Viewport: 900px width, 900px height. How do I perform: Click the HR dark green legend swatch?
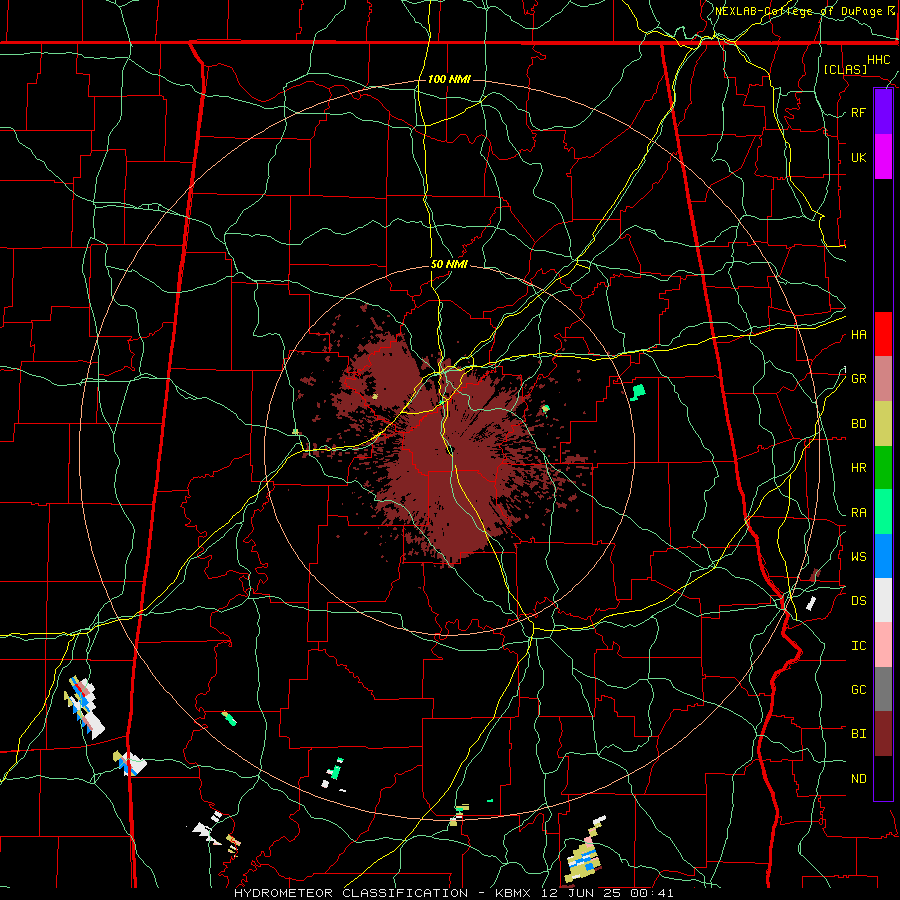(883, 468)
